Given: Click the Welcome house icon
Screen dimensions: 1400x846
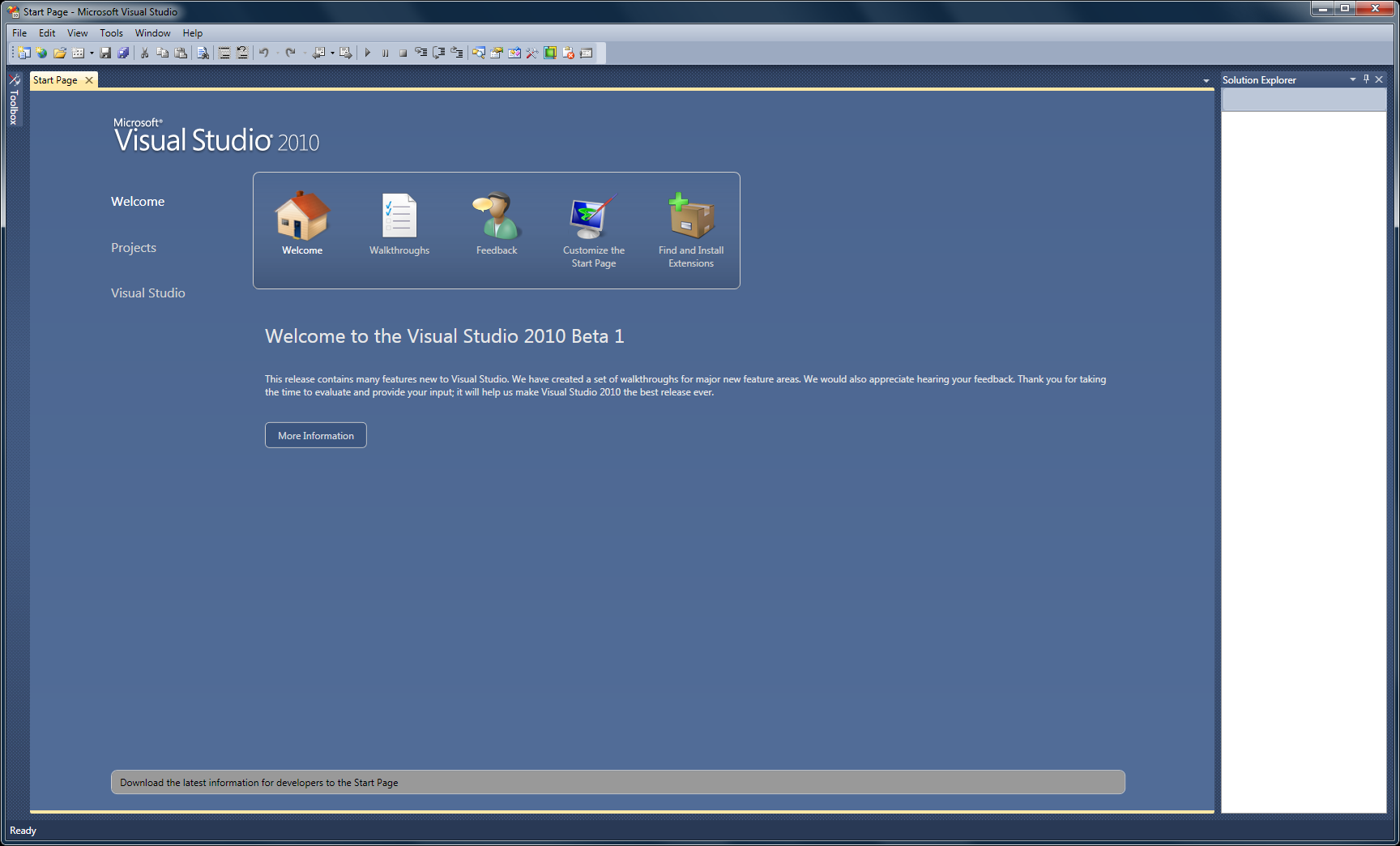Looking at the screenshot, I should coord(302,216).
